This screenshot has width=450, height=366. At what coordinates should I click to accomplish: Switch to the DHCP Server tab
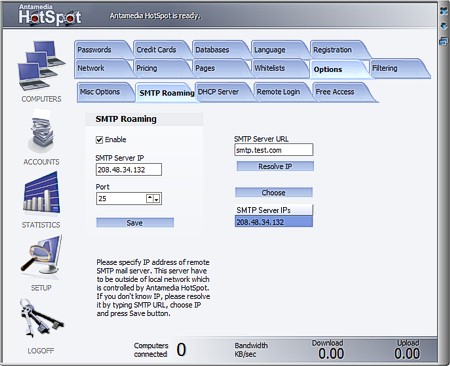[218, 92]
